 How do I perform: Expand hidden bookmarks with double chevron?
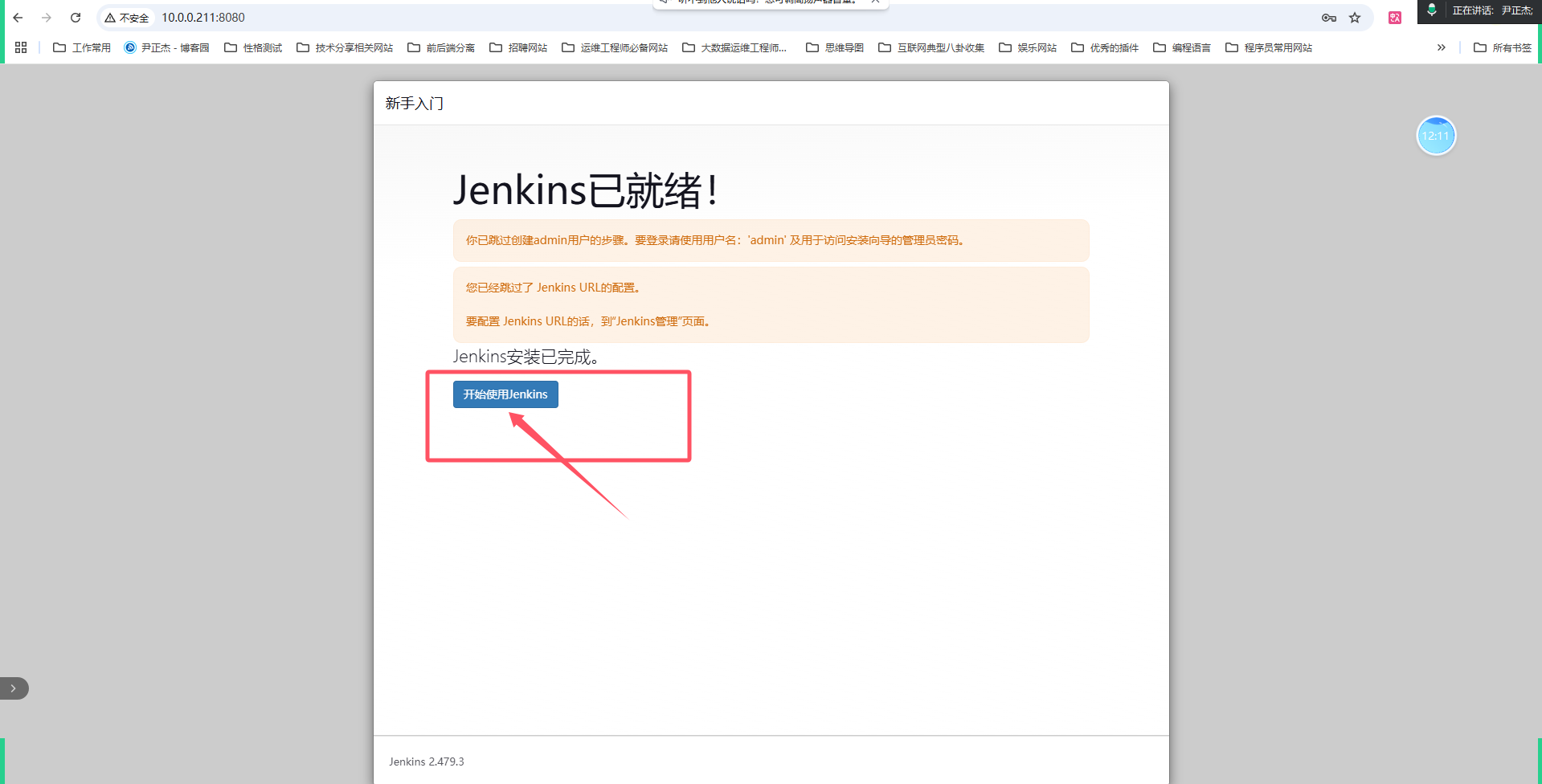1442,47
